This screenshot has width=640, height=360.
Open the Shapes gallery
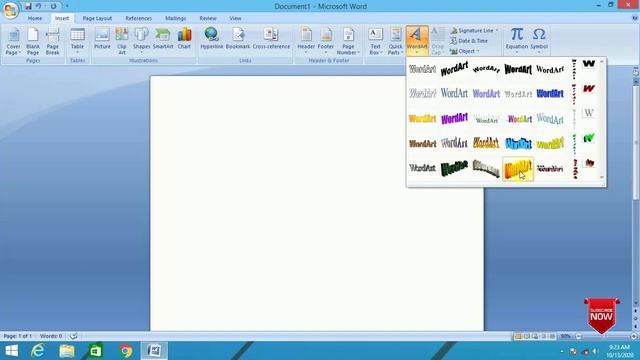point(142,40)
